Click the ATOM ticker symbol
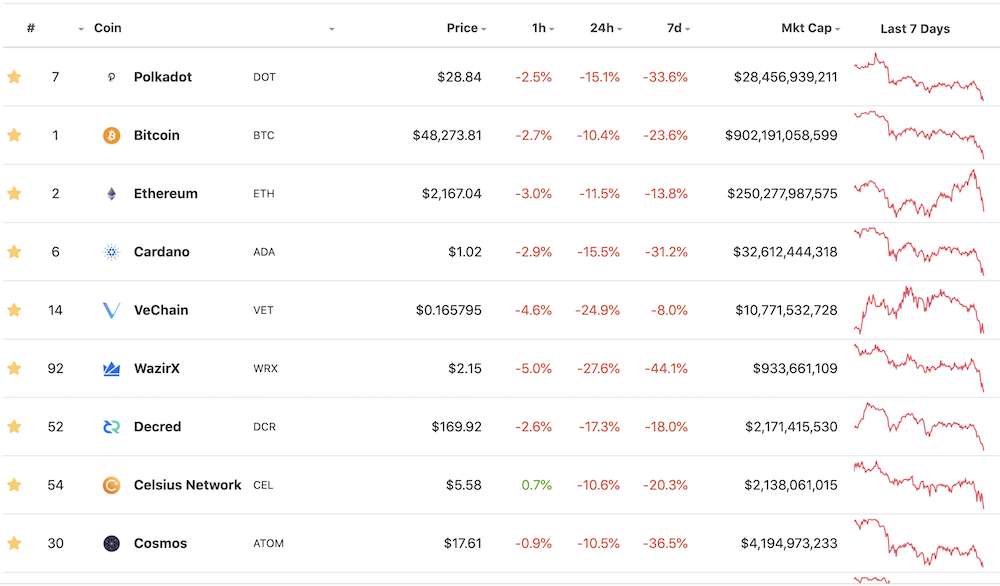1000x586 pixels. (268, 543)
